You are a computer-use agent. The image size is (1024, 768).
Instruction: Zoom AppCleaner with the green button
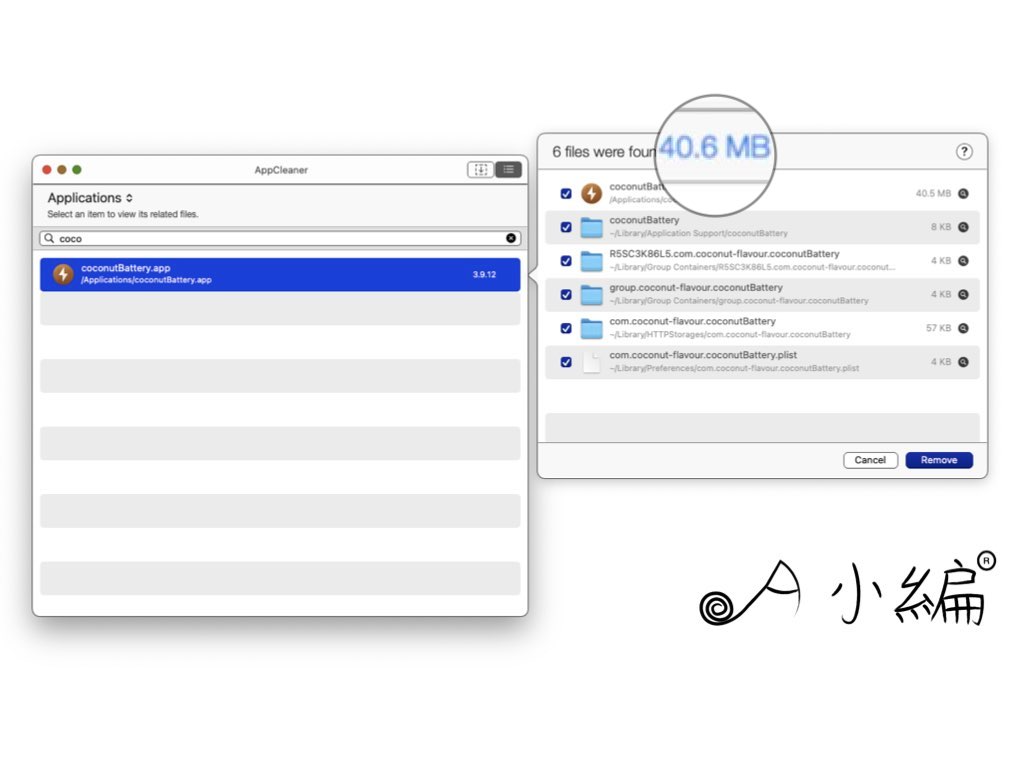77,170
